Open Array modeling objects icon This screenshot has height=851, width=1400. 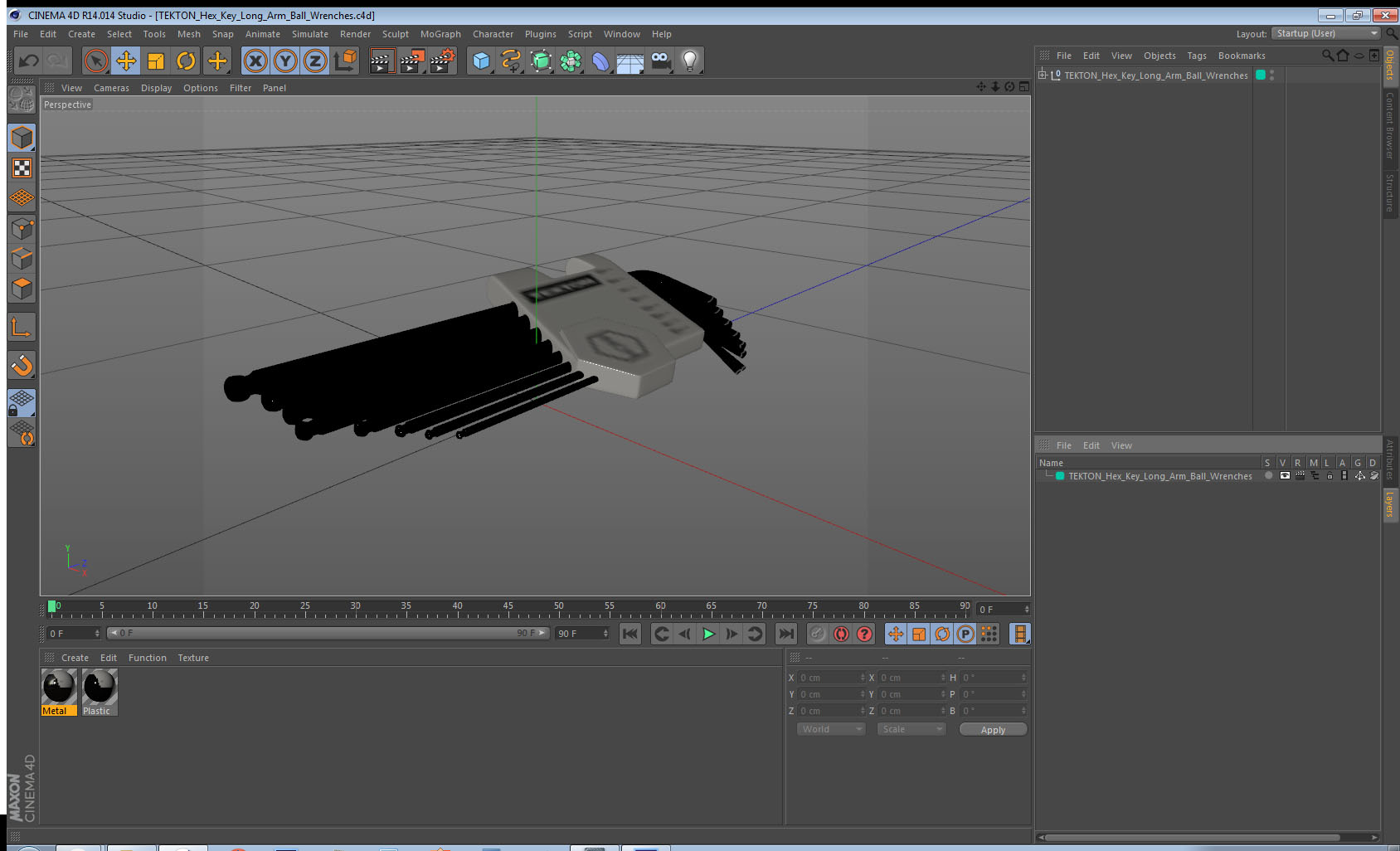coord(571,61)
